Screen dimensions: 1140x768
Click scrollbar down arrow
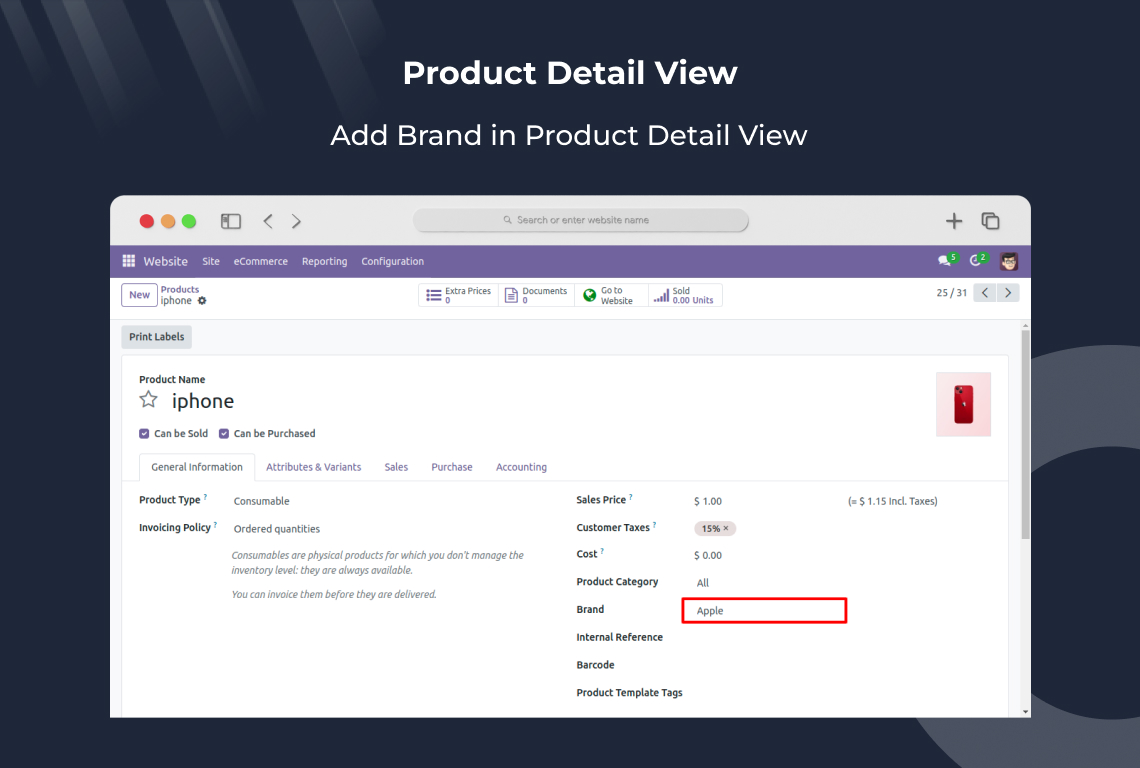click(1025, 712)
